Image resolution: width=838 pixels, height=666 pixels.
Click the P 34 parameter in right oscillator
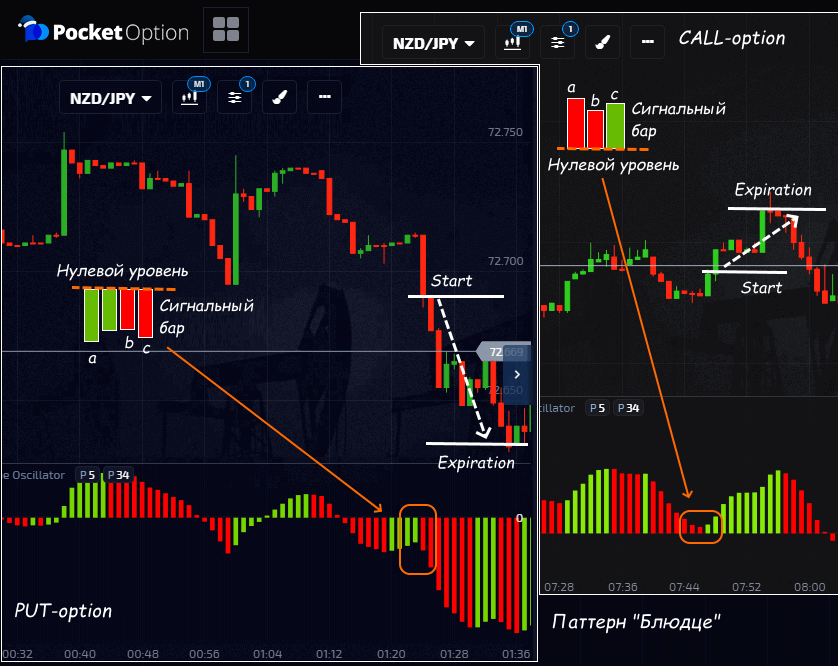pos(627,408)
